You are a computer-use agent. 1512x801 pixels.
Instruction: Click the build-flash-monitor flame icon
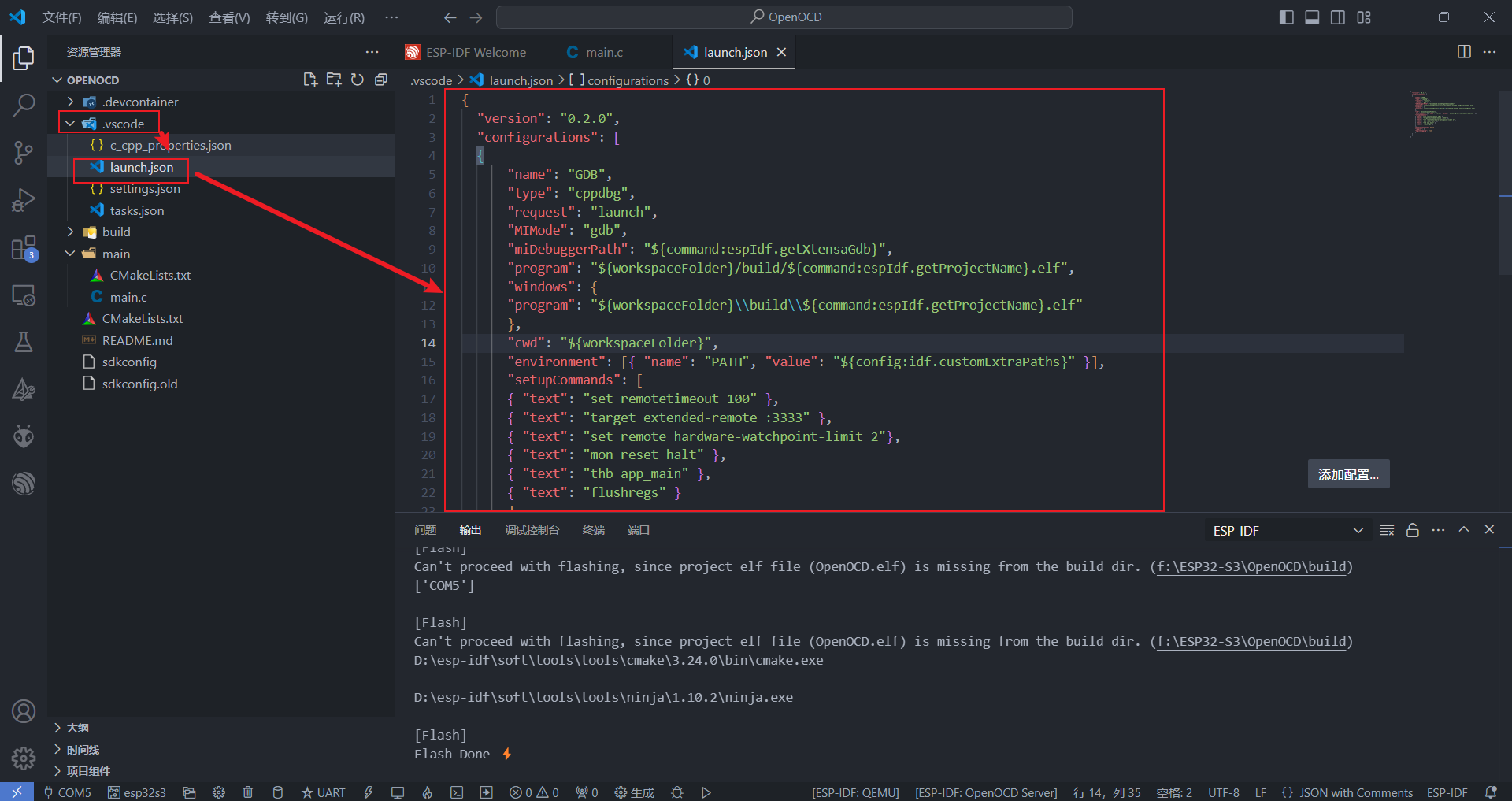(427, 792)
